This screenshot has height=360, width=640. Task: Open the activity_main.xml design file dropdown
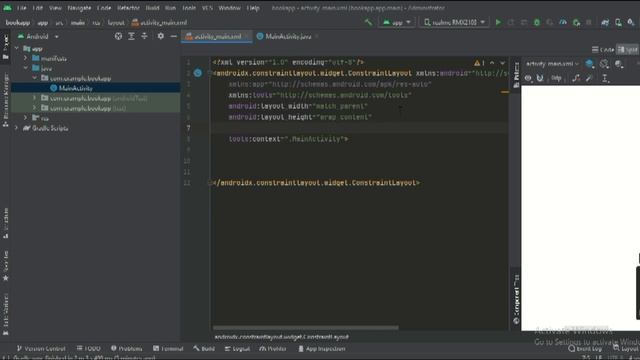tap(552, 64)
